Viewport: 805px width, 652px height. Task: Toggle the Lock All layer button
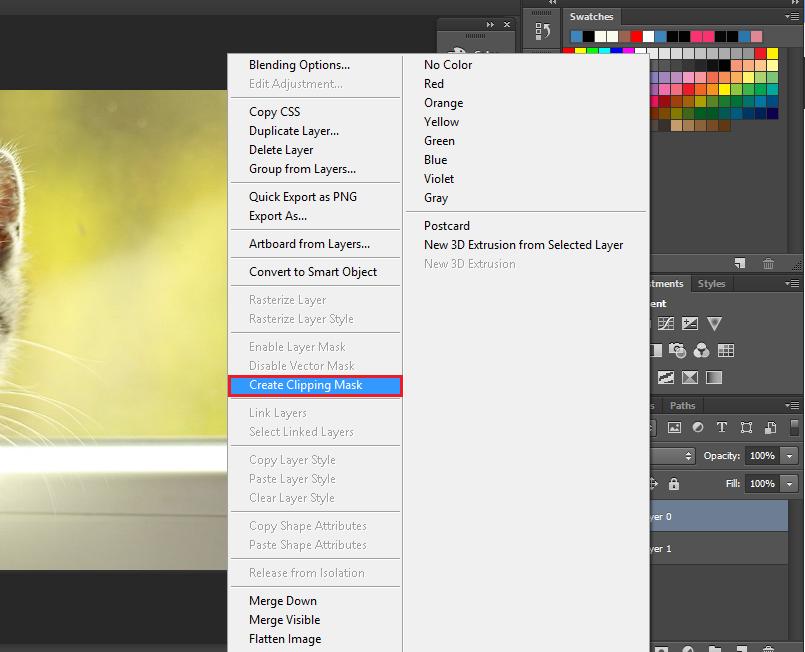point(674,484)
